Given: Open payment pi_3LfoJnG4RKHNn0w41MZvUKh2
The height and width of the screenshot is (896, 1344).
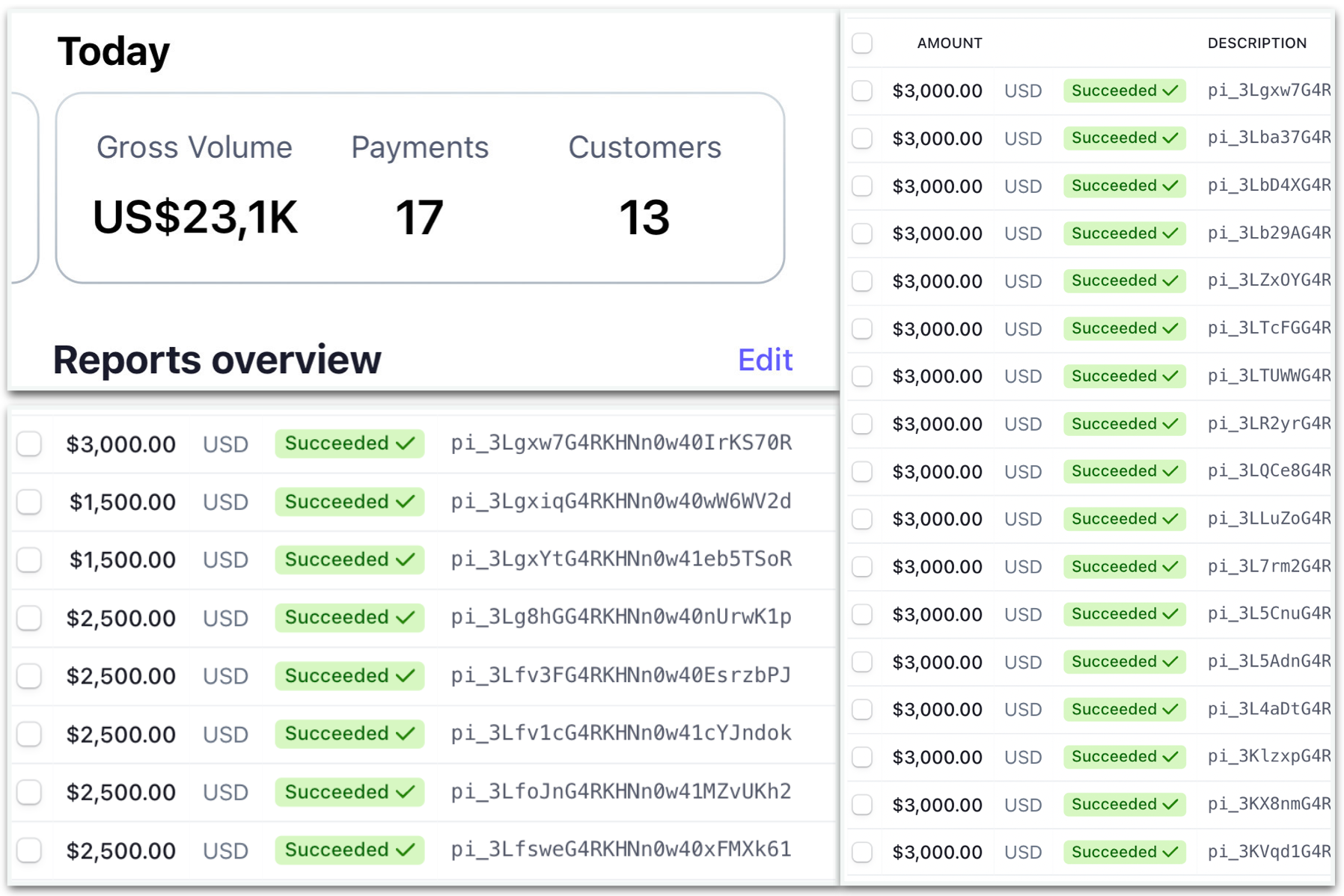Looking at the screenshot, I should click(620, 791).
